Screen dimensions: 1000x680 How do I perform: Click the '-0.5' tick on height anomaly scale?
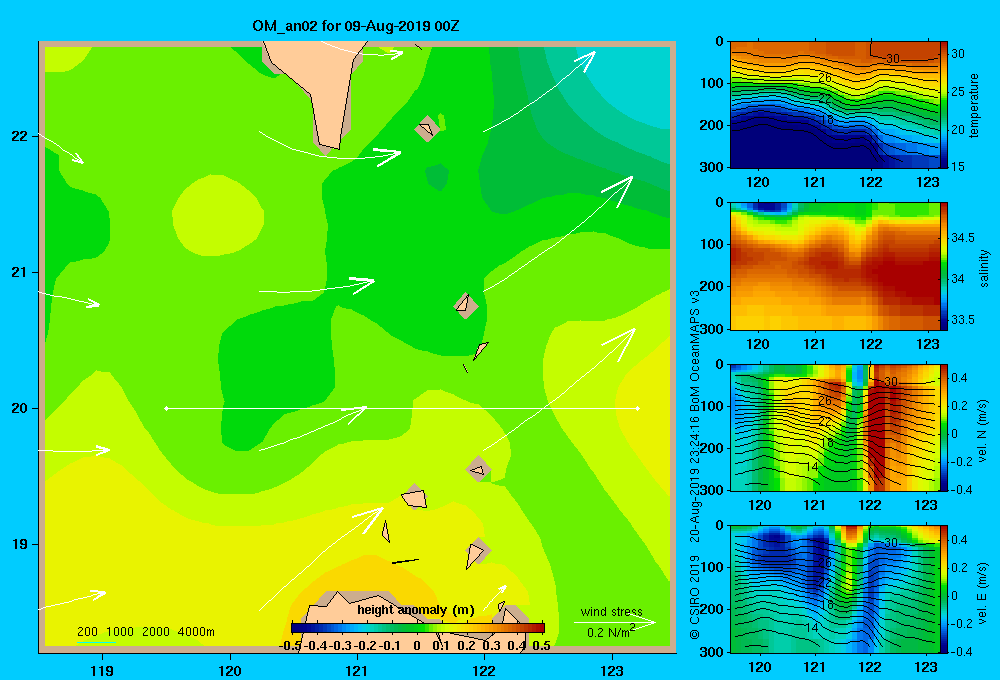pos(290,646)
